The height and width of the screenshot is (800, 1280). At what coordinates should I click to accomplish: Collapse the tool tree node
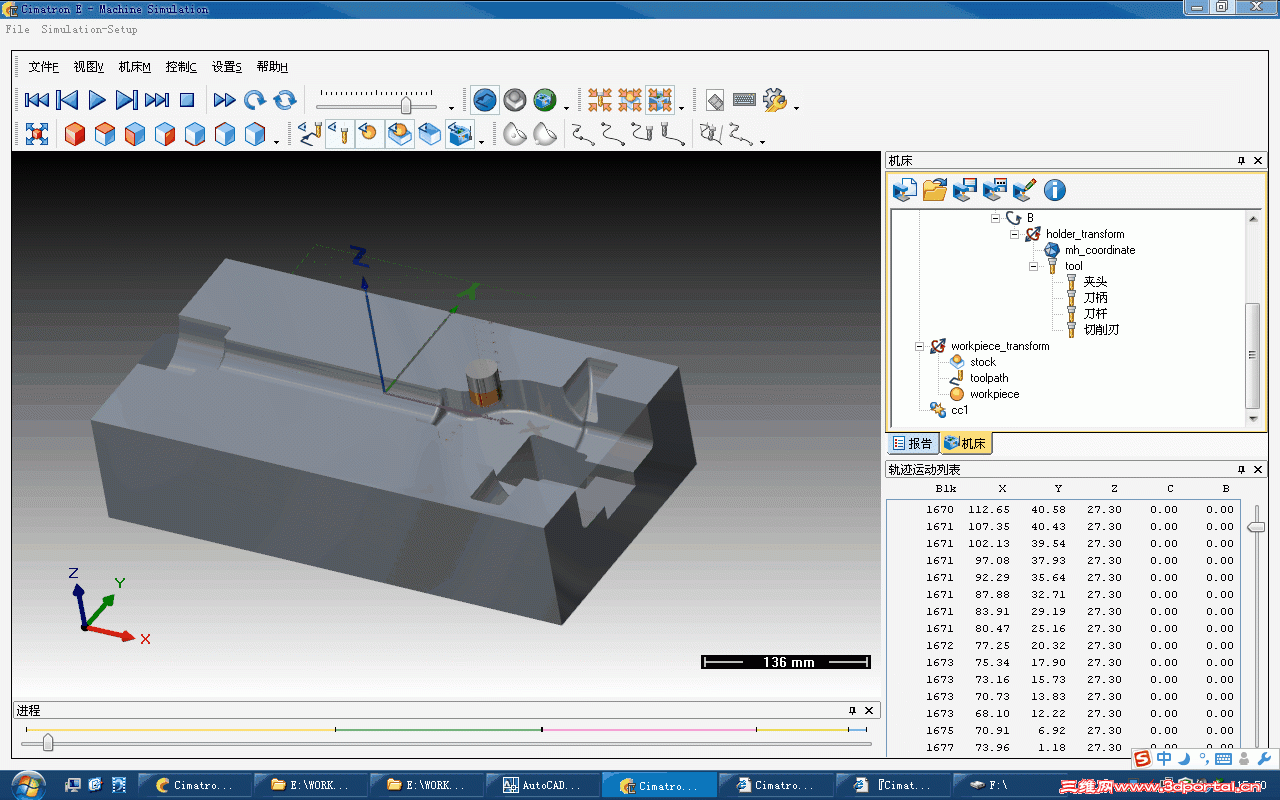coord(1034,266)
